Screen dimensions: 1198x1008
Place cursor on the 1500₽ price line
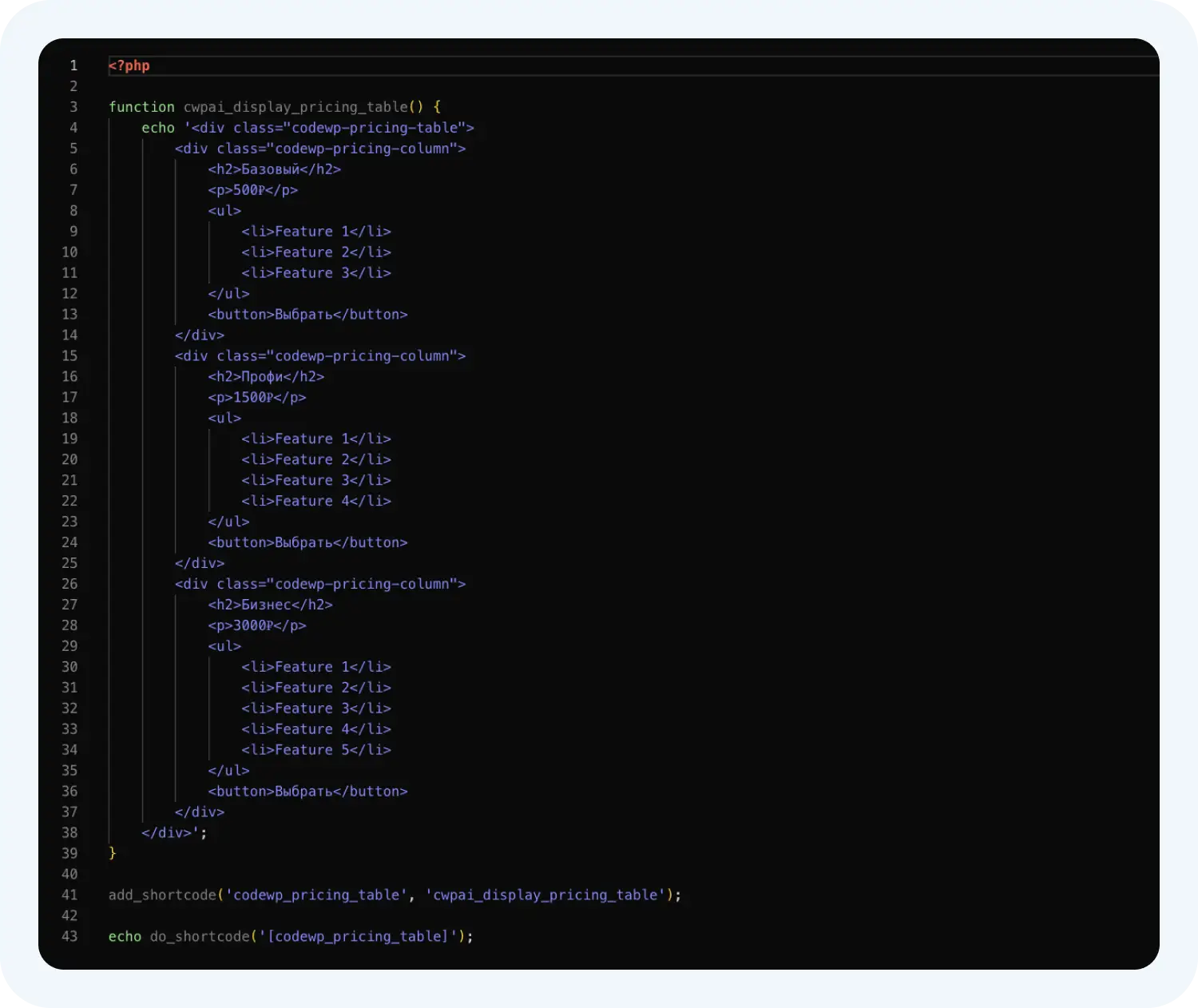pyautogui.click(x=256, y=398)
